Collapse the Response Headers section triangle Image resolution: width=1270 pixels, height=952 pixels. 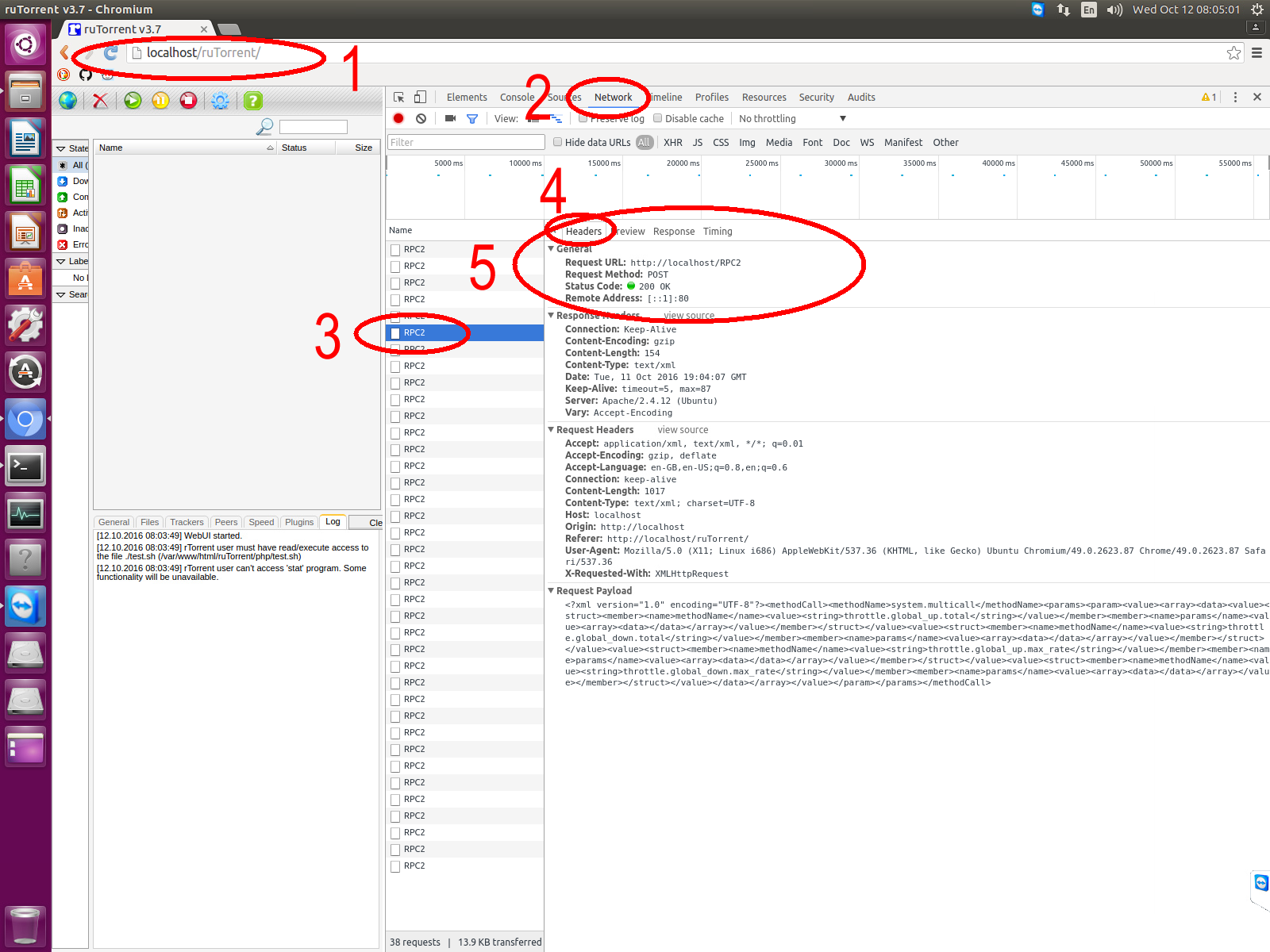pyautogui.click(x=551, y=315)
